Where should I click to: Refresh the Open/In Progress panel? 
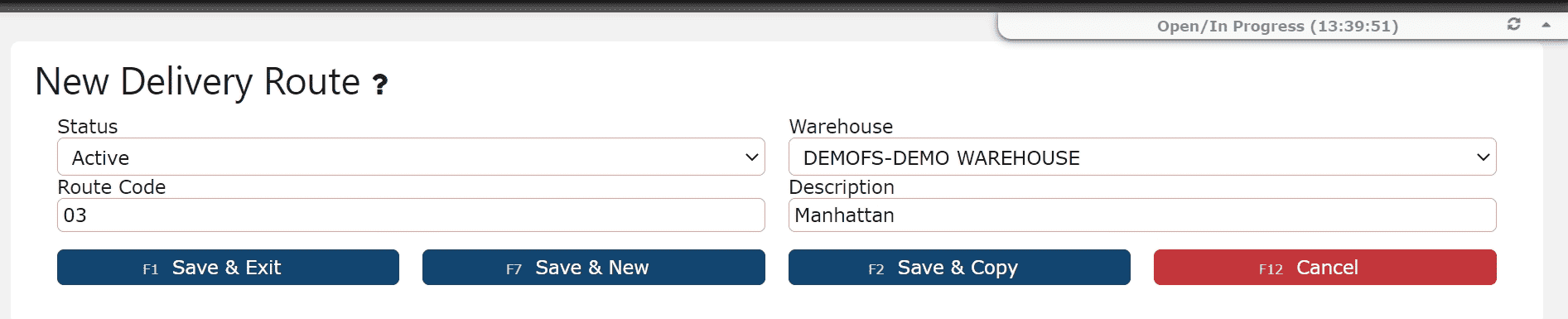[1514, 24]
